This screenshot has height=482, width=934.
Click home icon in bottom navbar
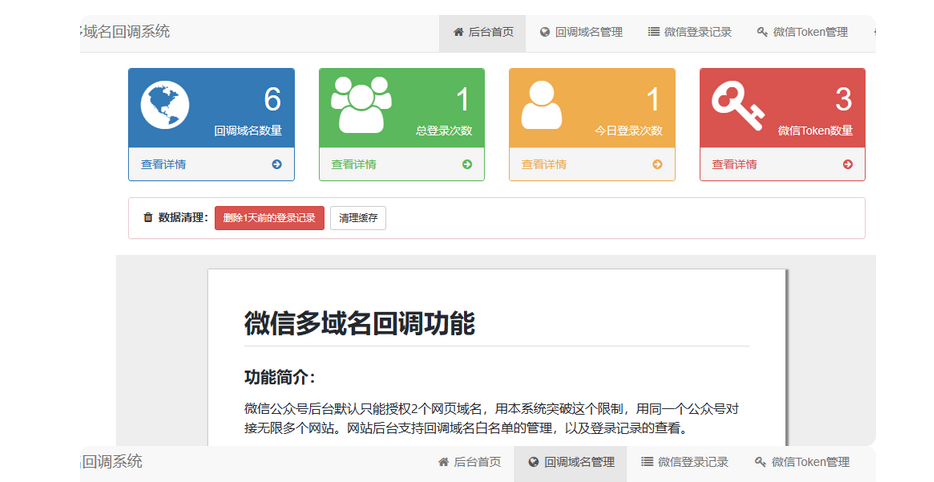(x=443, y=462)
